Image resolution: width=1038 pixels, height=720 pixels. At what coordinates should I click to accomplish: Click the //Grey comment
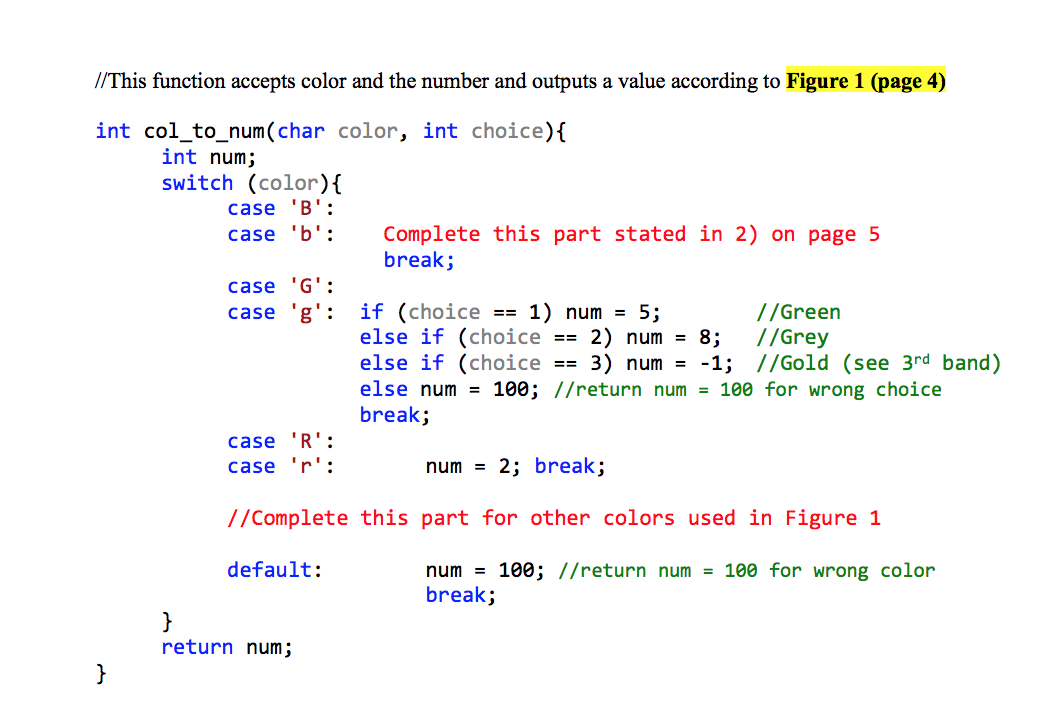tap(792, 338)
